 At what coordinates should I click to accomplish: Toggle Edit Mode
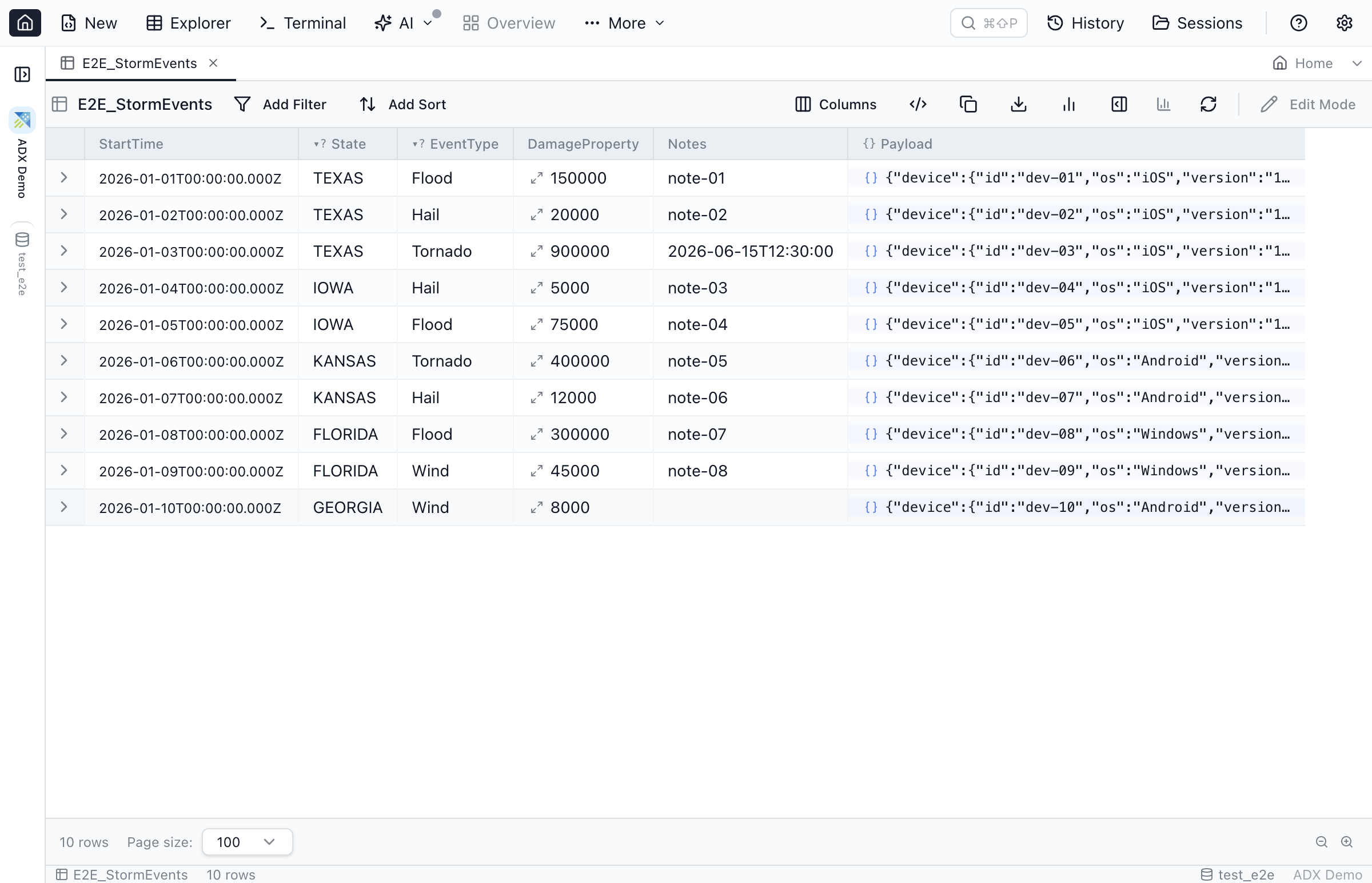[1308, 104]
